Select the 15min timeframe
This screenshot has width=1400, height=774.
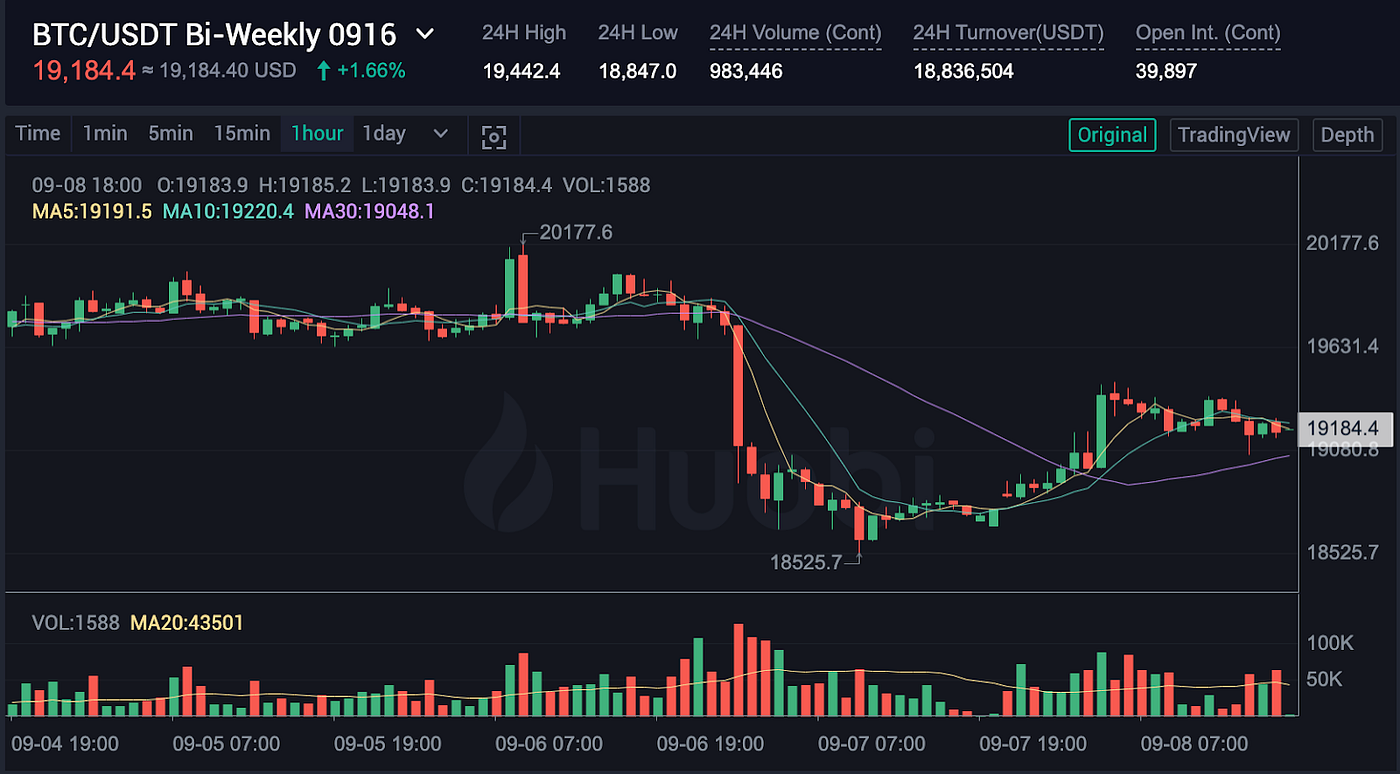tap(243, 133)
